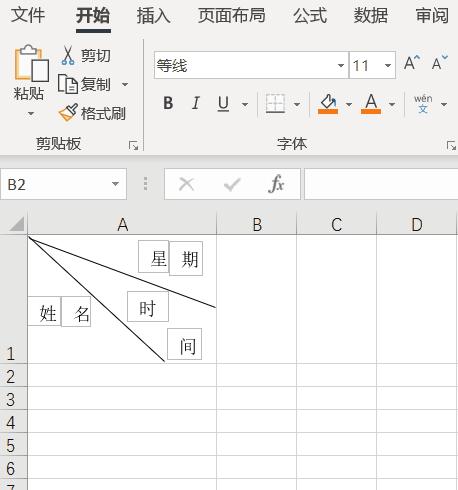Toggle Underline formatting
The height and width of the screenshot is (490, 458).
coord(223,104)
